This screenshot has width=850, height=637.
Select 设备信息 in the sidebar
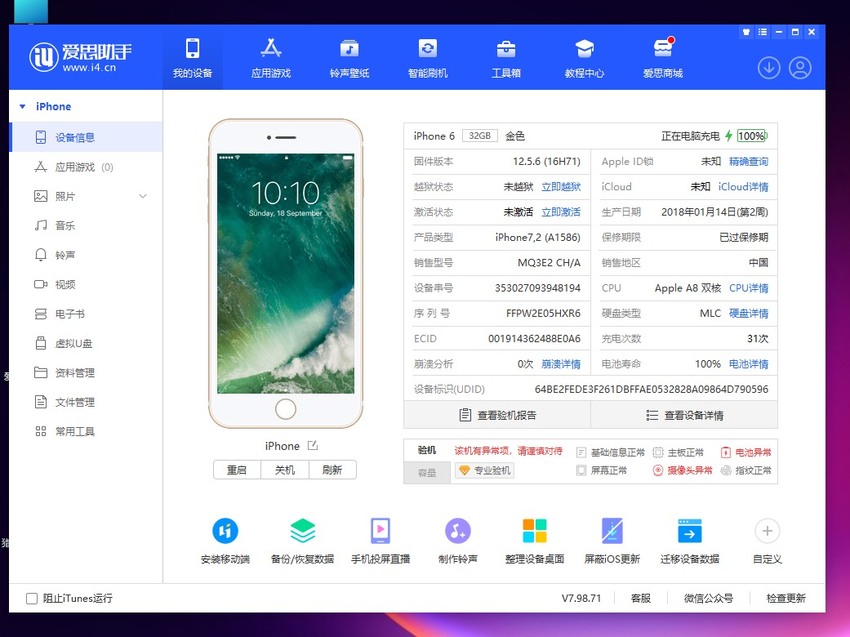pyautogui.click(x=86, y=137)
